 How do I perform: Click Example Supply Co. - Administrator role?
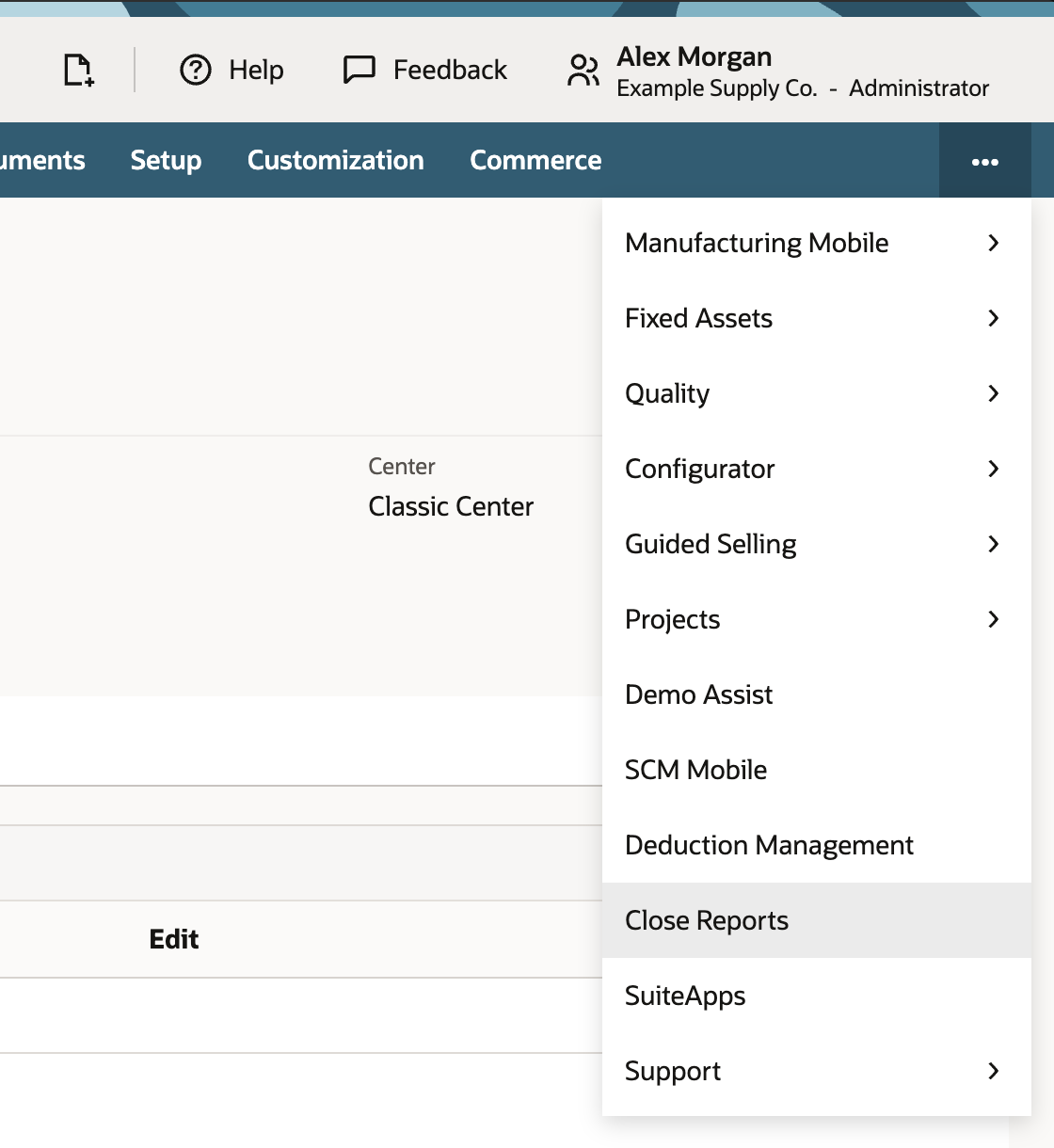(803, 88)
